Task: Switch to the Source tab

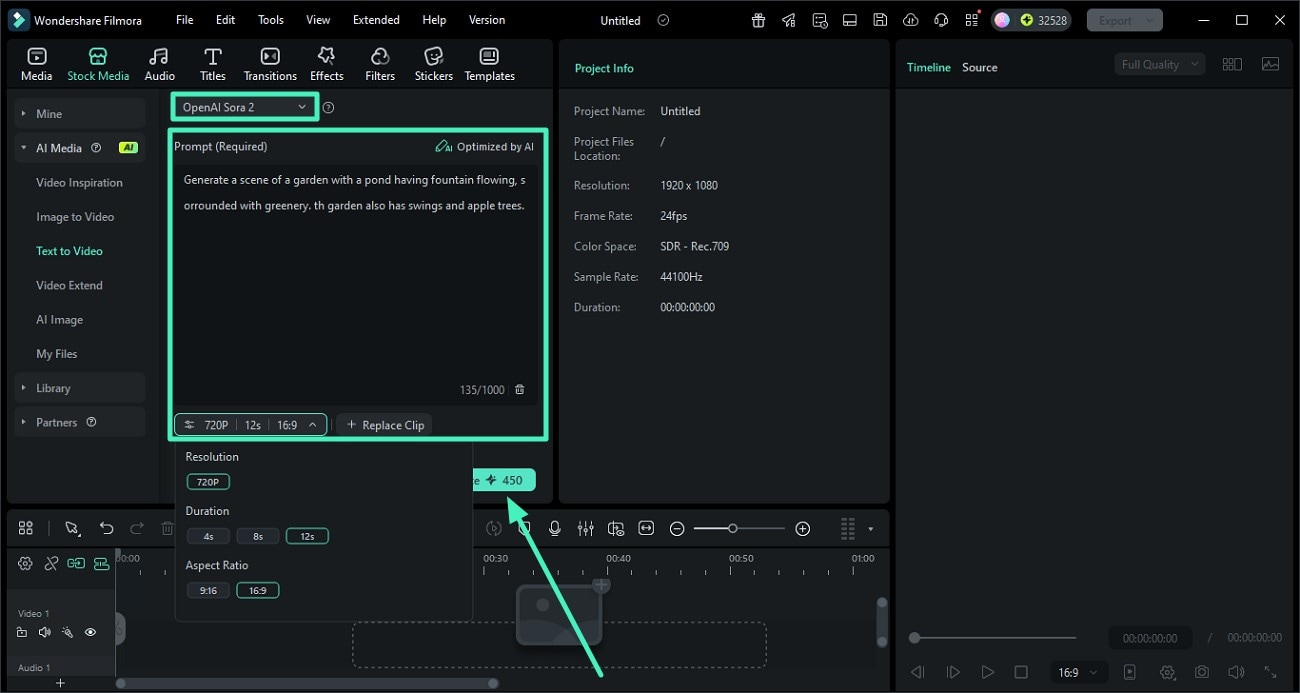Action: 979,68
